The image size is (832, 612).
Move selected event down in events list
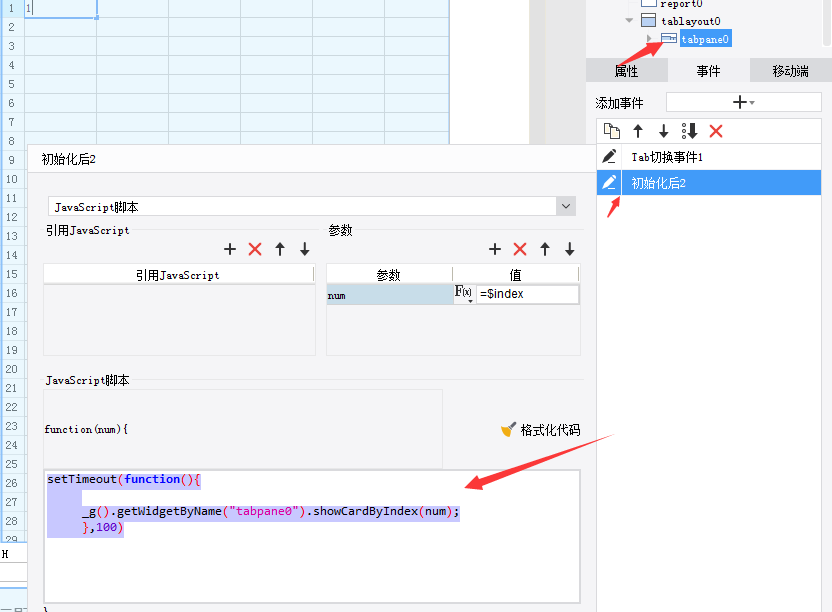[x=663, y=131]
